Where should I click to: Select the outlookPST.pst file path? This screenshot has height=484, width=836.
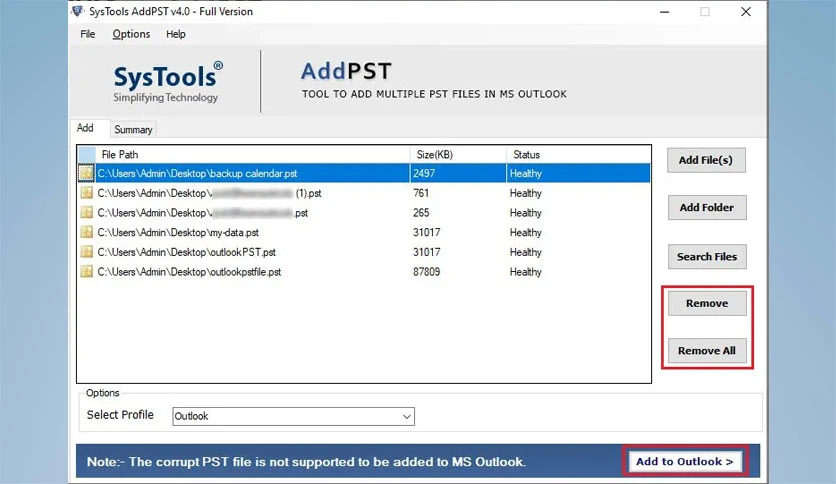tap(187, 252)
